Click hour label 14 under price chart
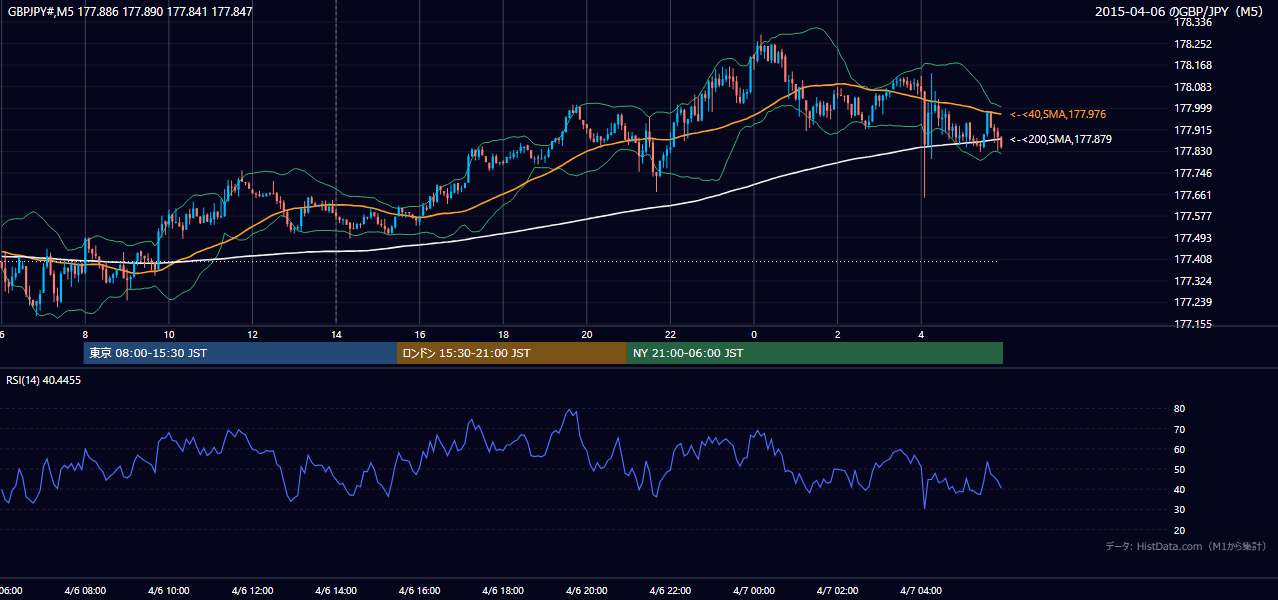Screen dimensions: 1278x600 click(336, 334)
